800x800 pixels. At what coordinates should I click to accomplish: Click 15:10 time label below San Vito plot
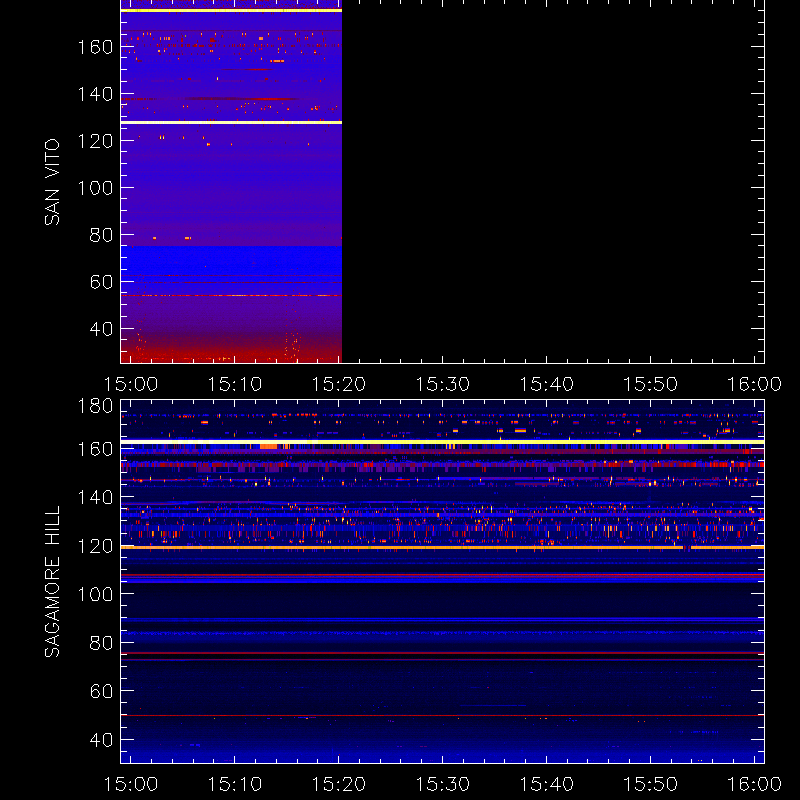point(235,384)
